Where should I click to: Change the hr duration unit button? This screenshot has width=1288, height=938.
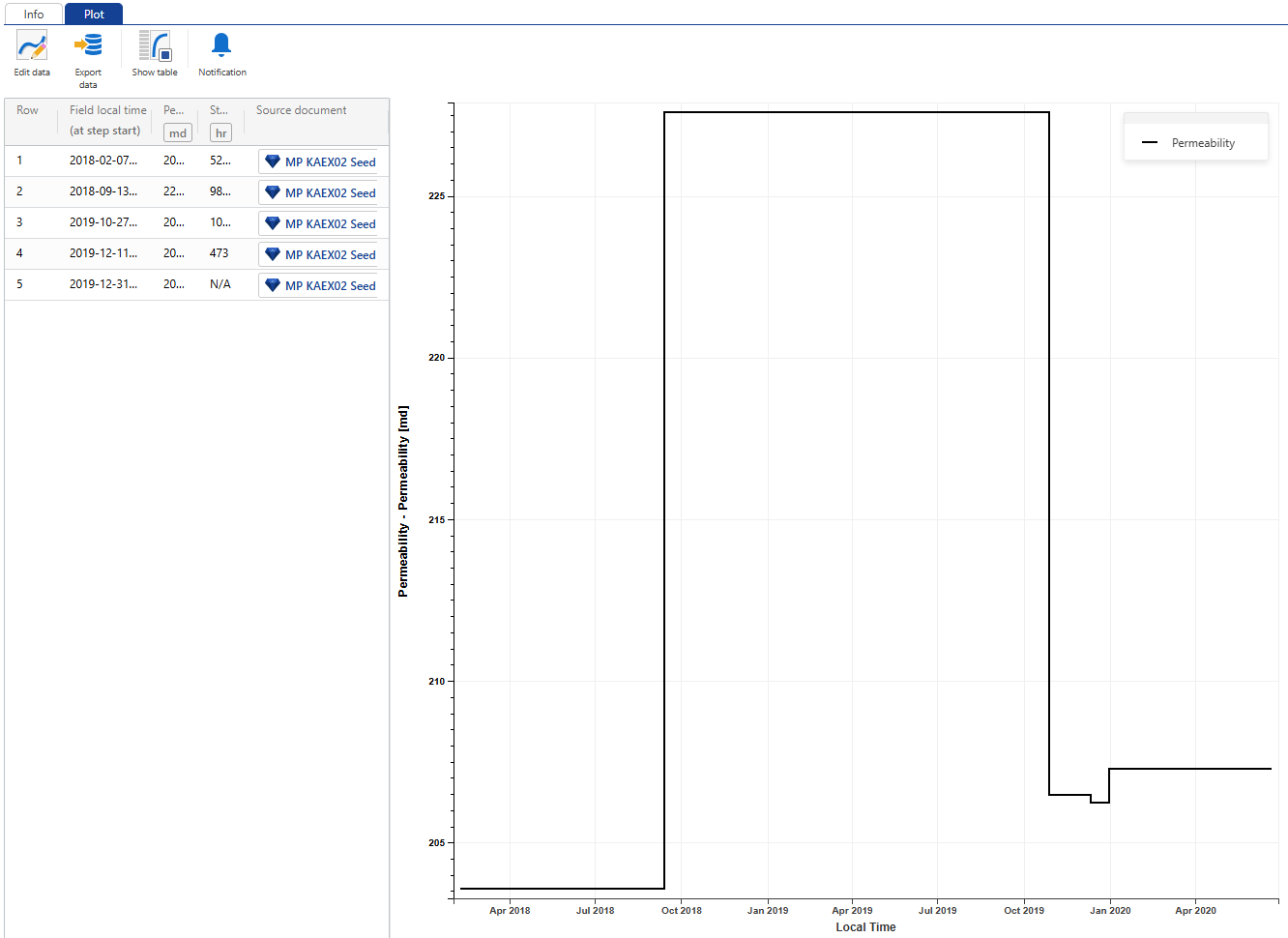point(220,132)
